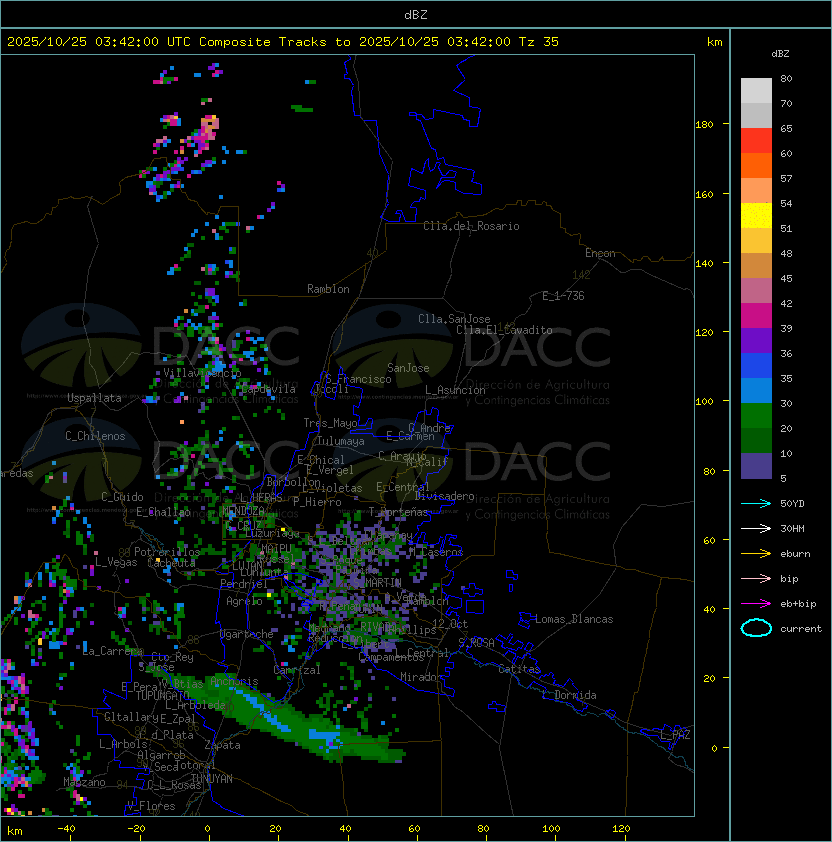Click the Zapata place label
Viewport: 832px width, 842px height.
[222, 745]
